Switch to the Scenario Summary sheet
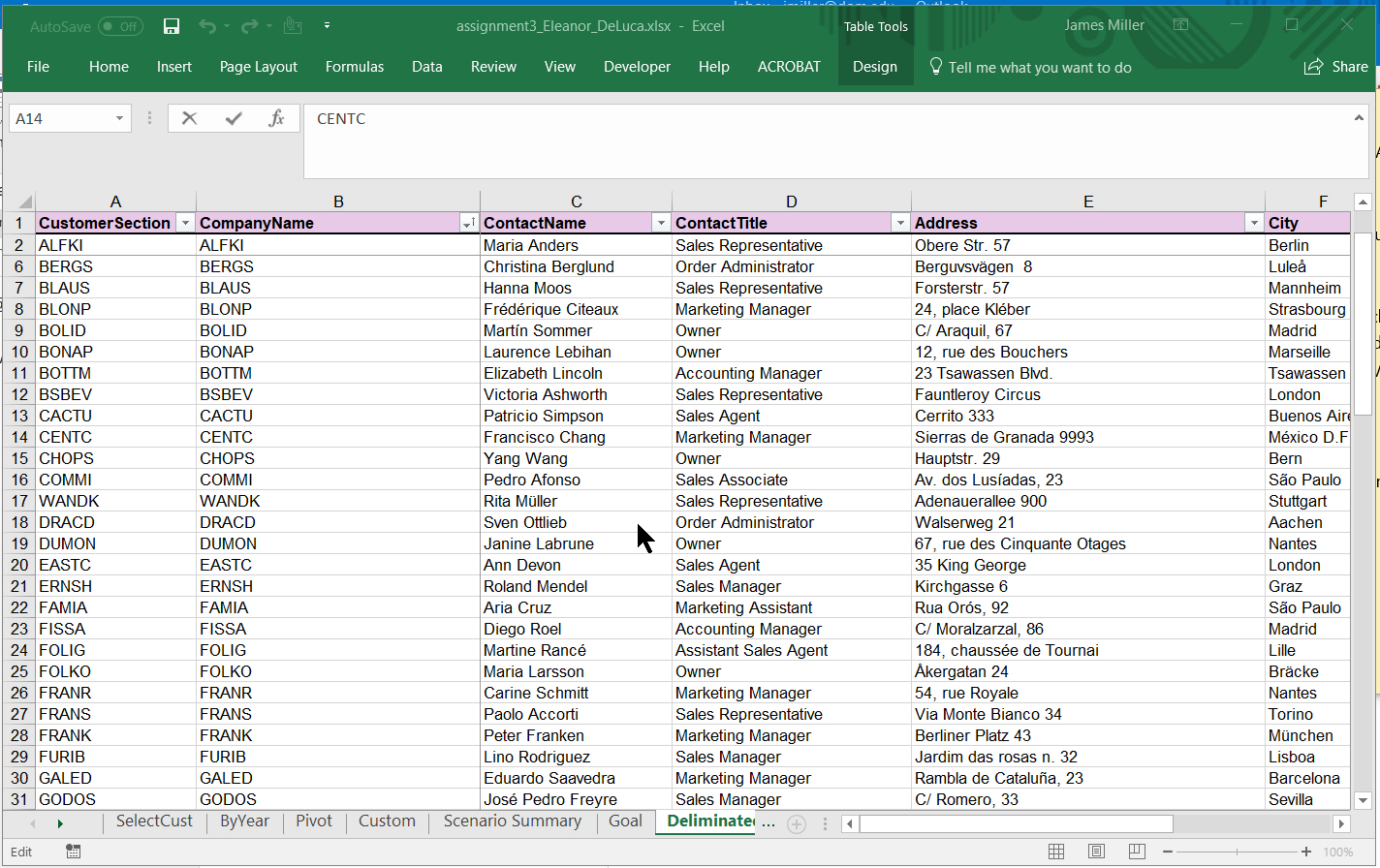This screenshot has height=868, width=1380. click(512, 821)
